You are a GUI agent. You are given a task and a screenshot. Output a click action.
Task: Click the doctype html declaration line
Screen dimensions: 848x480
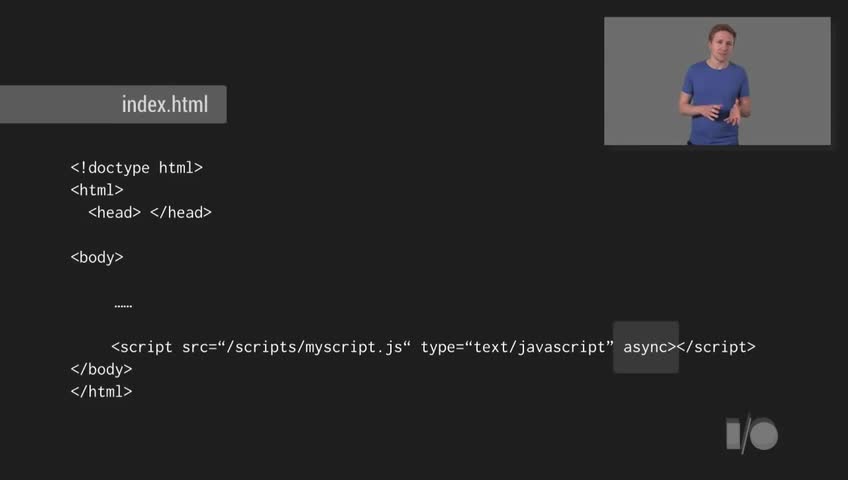click(136, 168)
